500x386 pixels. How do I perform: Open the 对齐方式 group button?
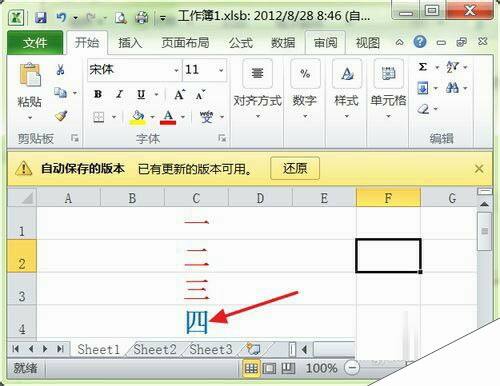click(x=257, y=89)
